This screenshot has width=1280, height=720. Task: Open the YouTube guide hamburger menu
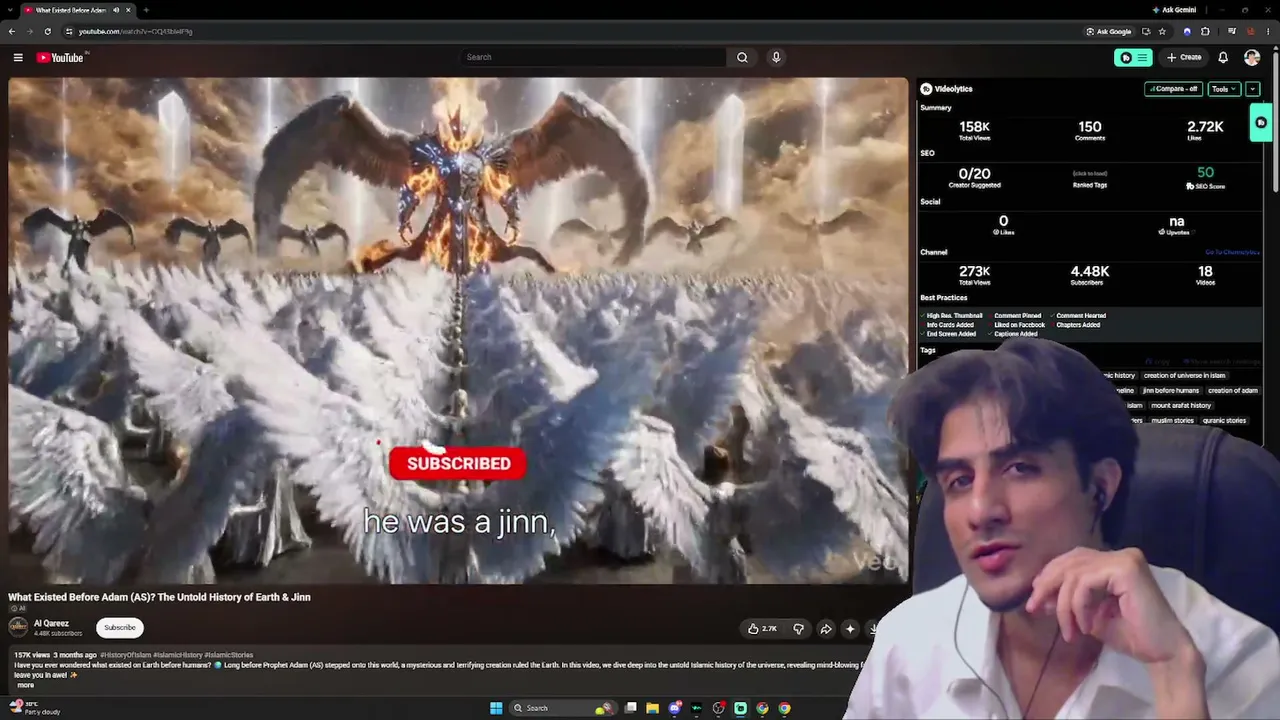click(18, 57)
